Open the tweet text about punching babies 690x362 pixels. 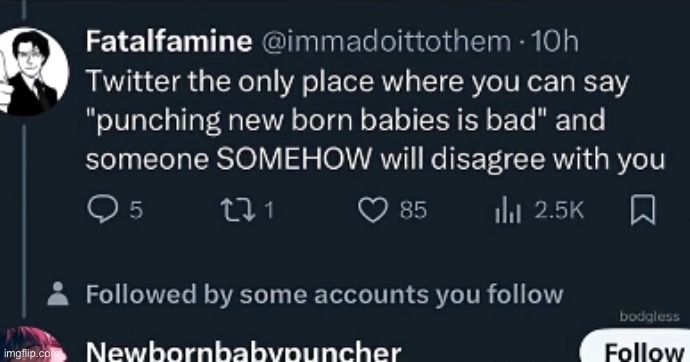(375, 120)
